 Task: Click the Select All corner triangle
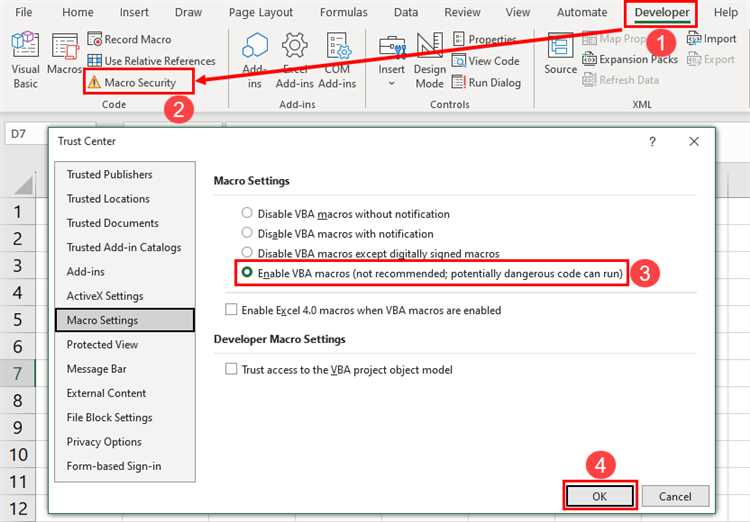click(22, 185)
